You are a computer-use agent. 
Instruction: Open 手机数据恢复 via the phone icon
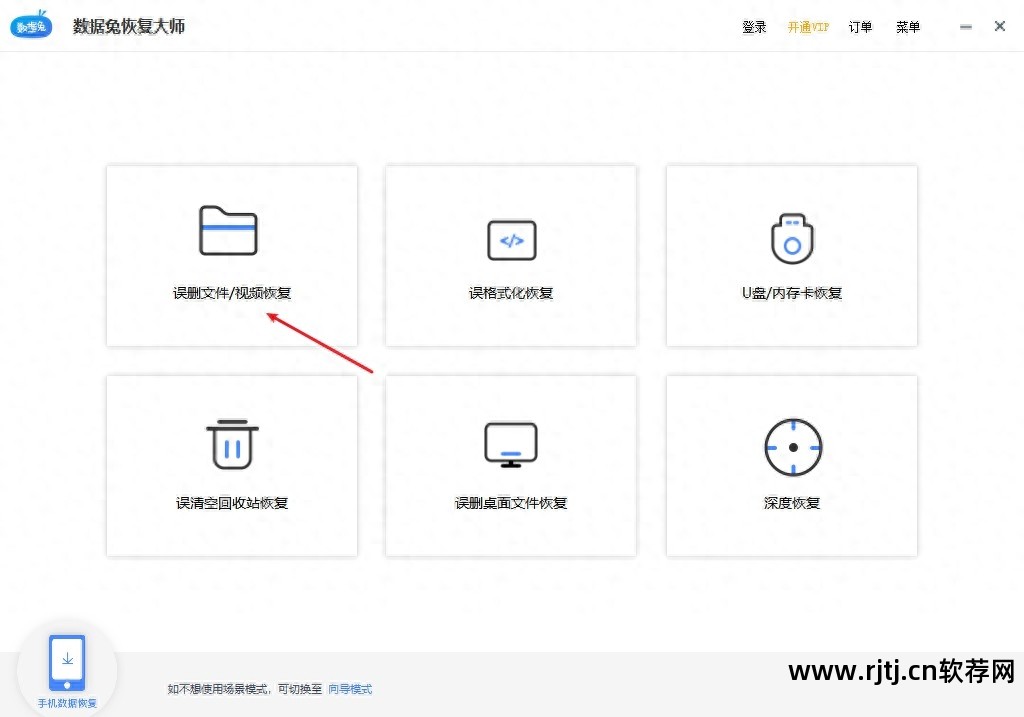pyautogui.click(x=66, y=660)
